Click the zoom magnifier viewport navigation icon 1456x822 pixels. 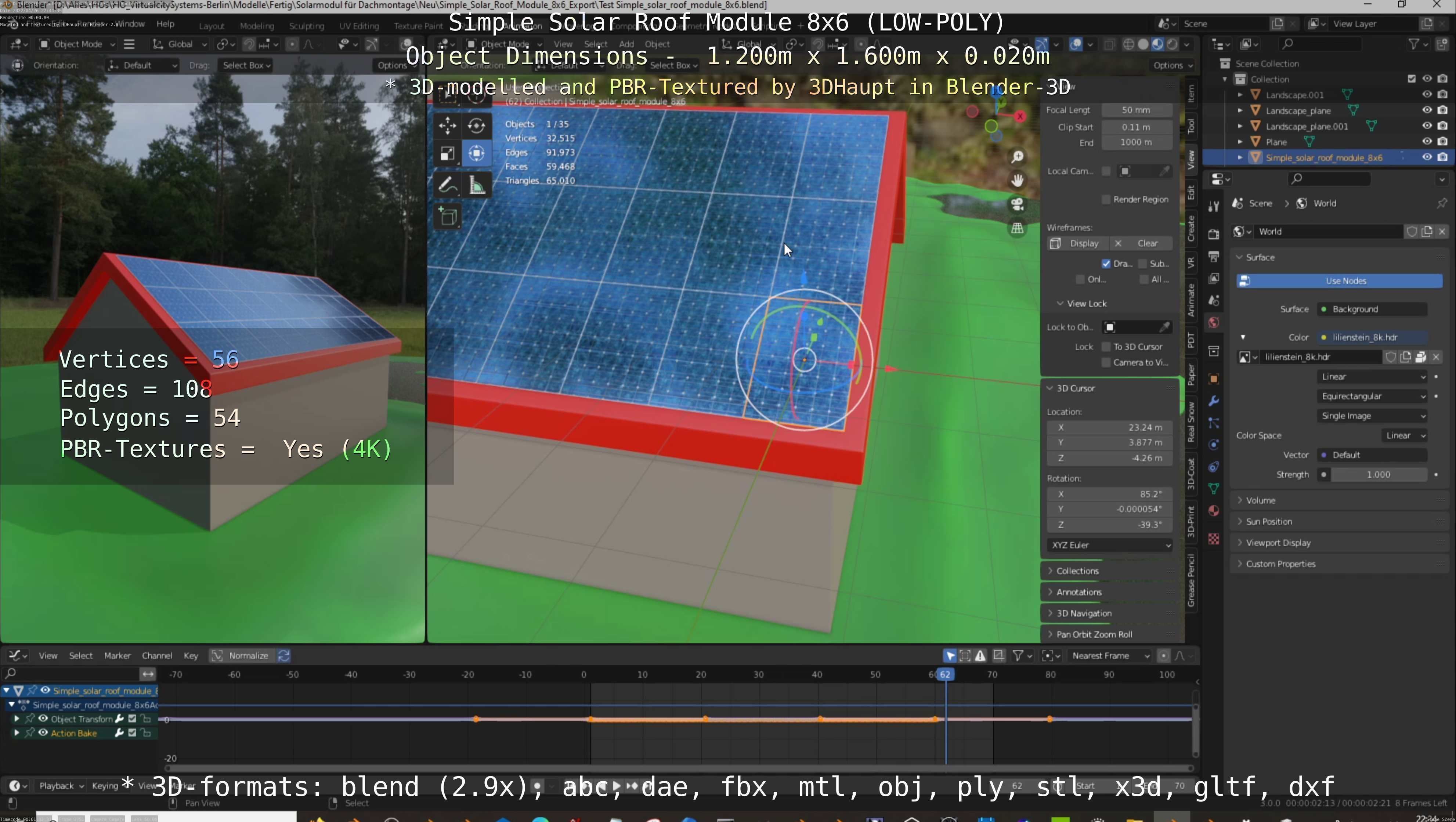click(x=1018, y=156)
